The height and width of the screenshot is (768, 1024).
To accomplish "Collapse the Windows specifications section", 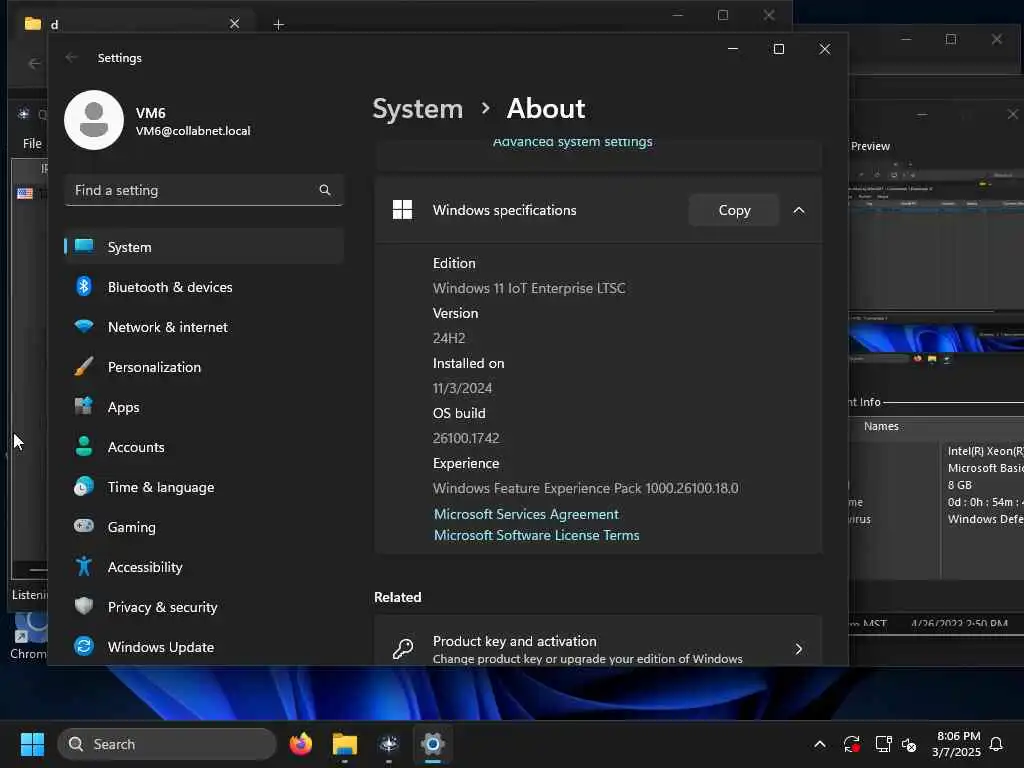I will [x=799, y=210].
